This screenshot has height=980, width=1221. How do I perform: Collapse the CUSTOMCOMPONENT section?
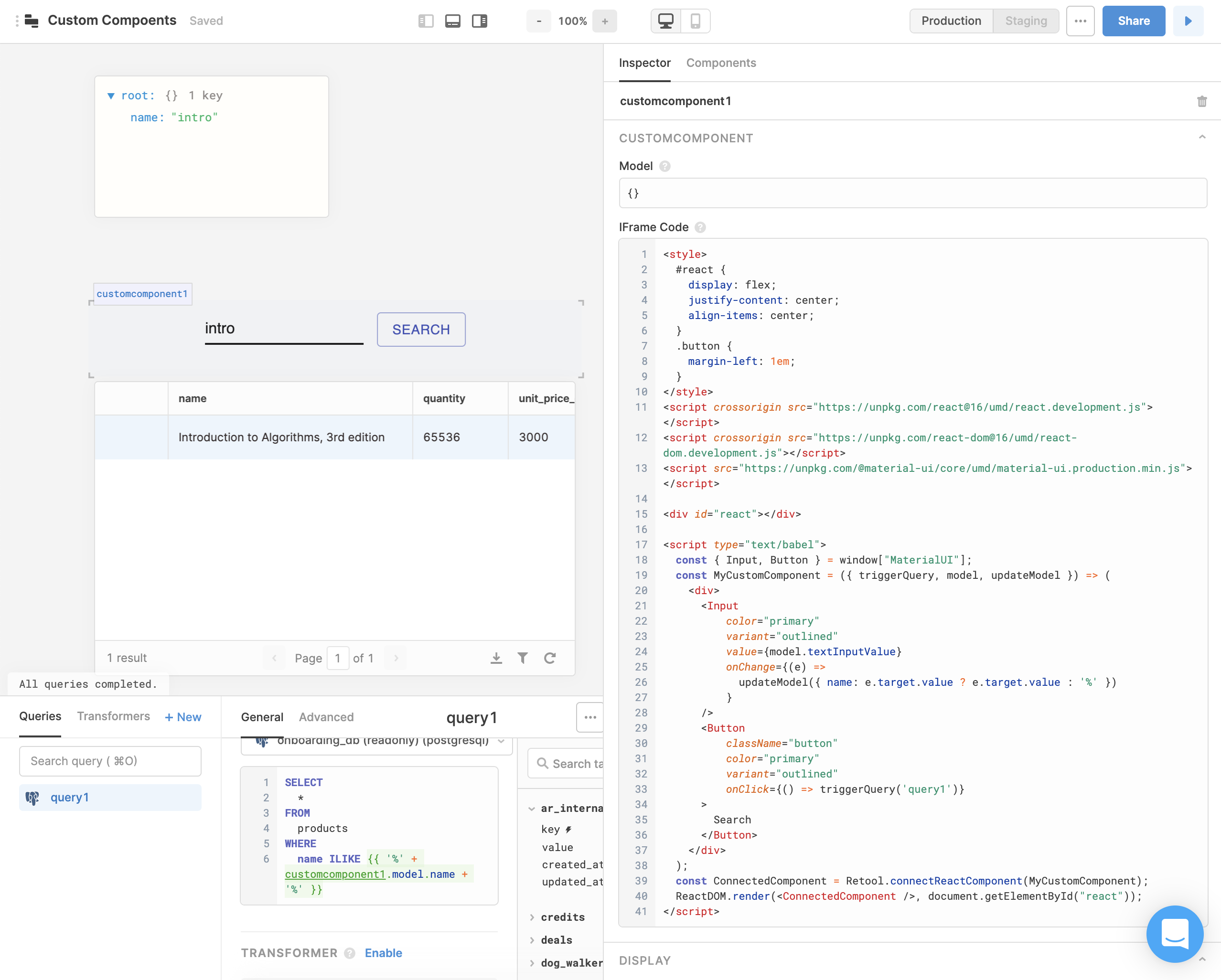click(x=1202, y=138)
